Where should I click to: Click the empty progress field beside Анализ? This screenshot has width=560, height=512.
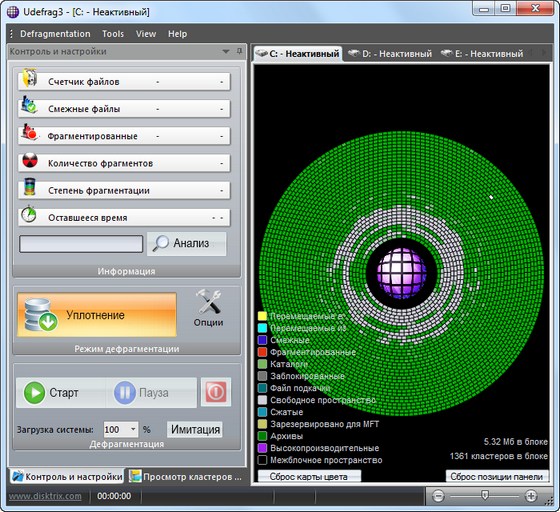click(x=81, y=244)
